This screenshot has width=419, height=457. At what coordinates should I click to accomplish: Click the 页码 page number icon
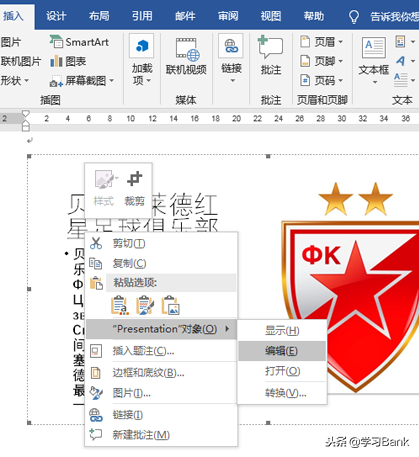305,80
